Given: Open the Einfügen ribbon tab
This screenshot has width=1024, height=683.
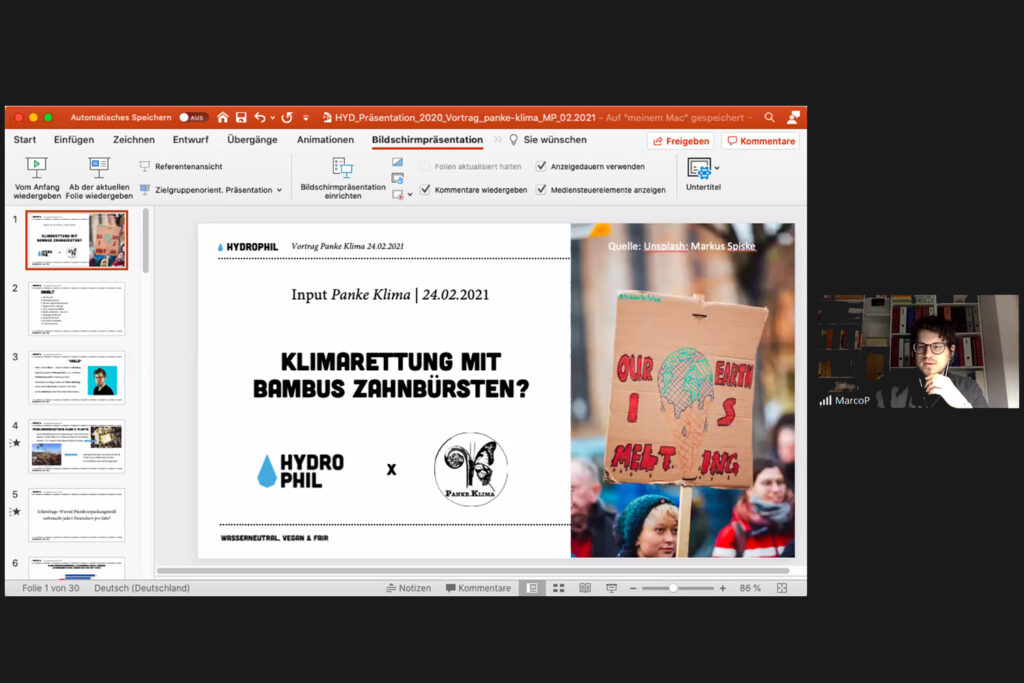Looking at the screenshot, I should (74, 140).
